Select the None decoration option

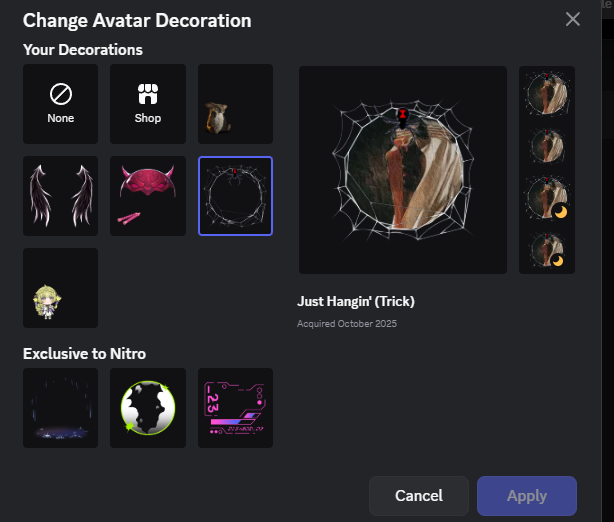(60, 102)
